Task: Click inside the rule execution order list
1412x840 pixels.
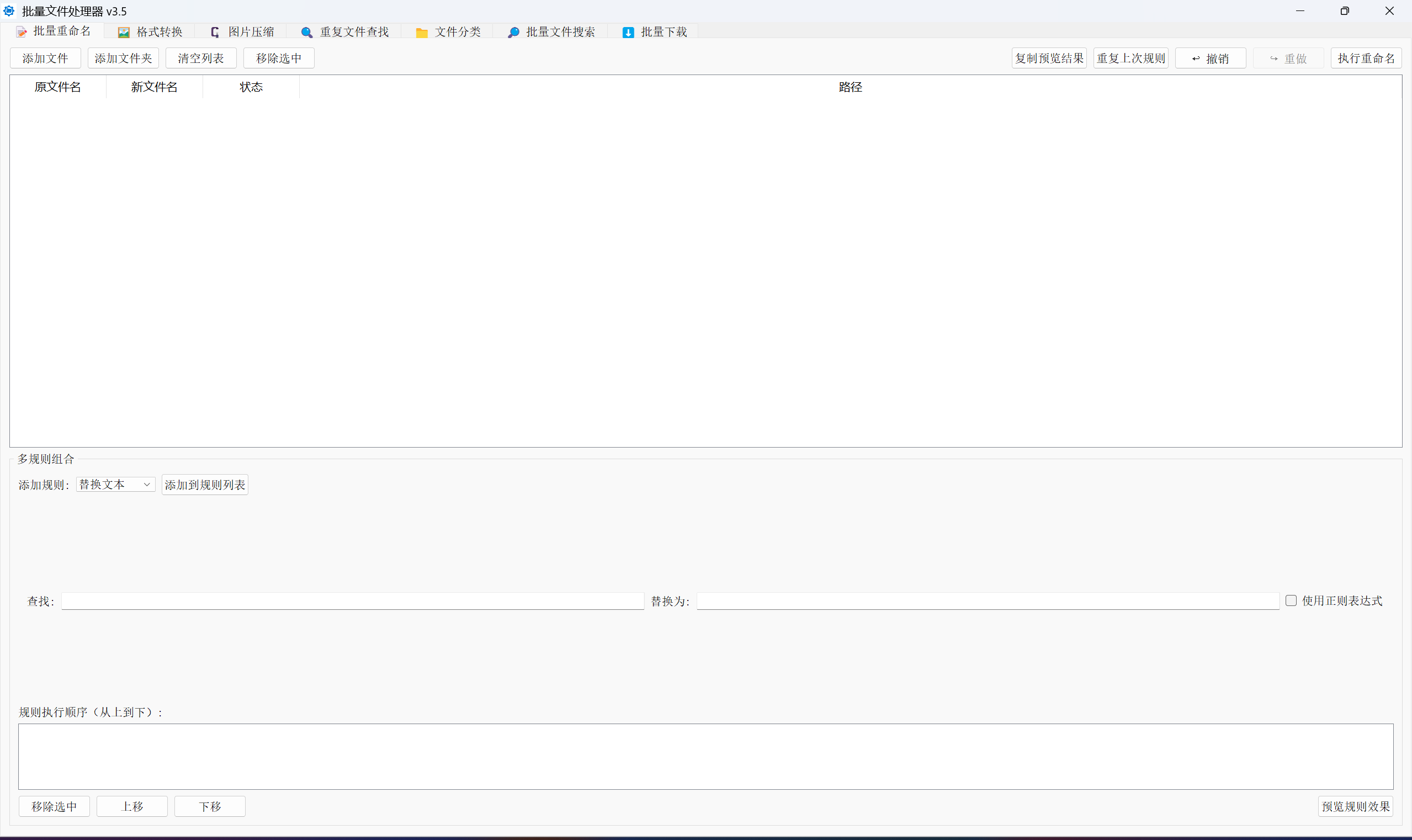Action: click(x=706, y=756)
